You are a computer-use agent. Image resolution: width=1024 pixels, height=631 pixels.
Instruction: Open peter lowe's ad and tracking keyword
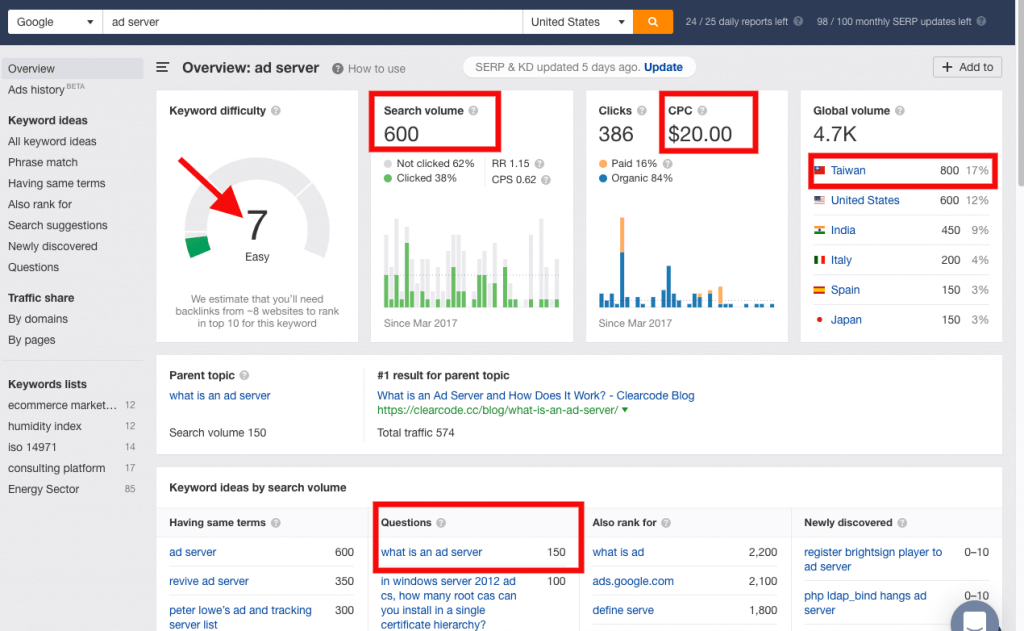tap(240, 617)
